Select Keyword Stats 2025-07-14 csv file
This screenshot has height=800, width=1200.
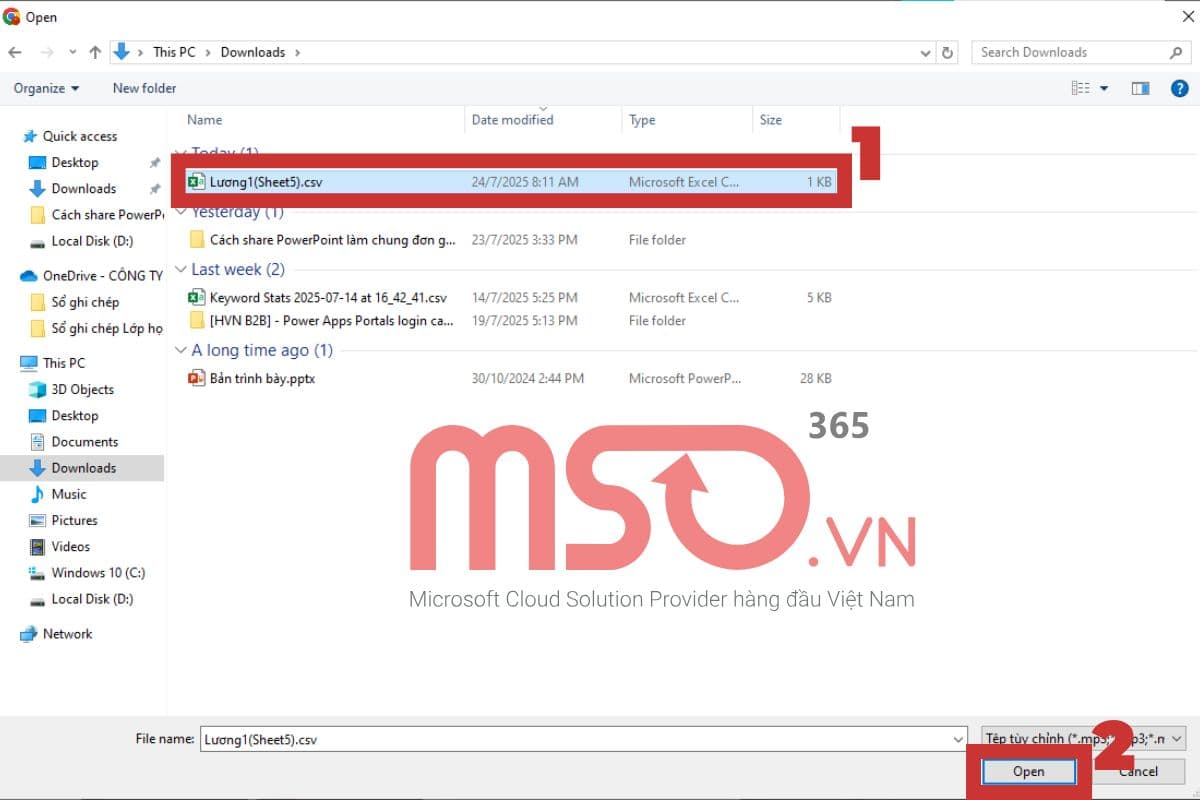(328, 297)
